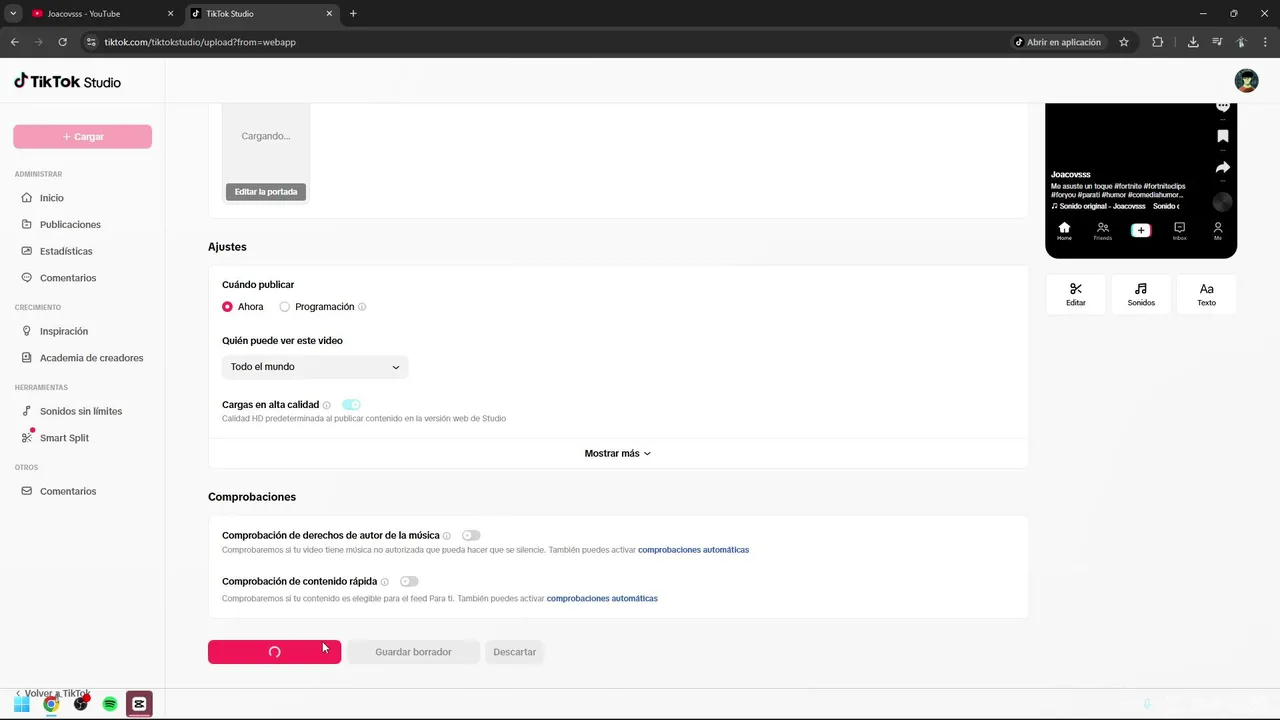
Task: Click the bookmark icon in preview
Action: pos(1222,136)
